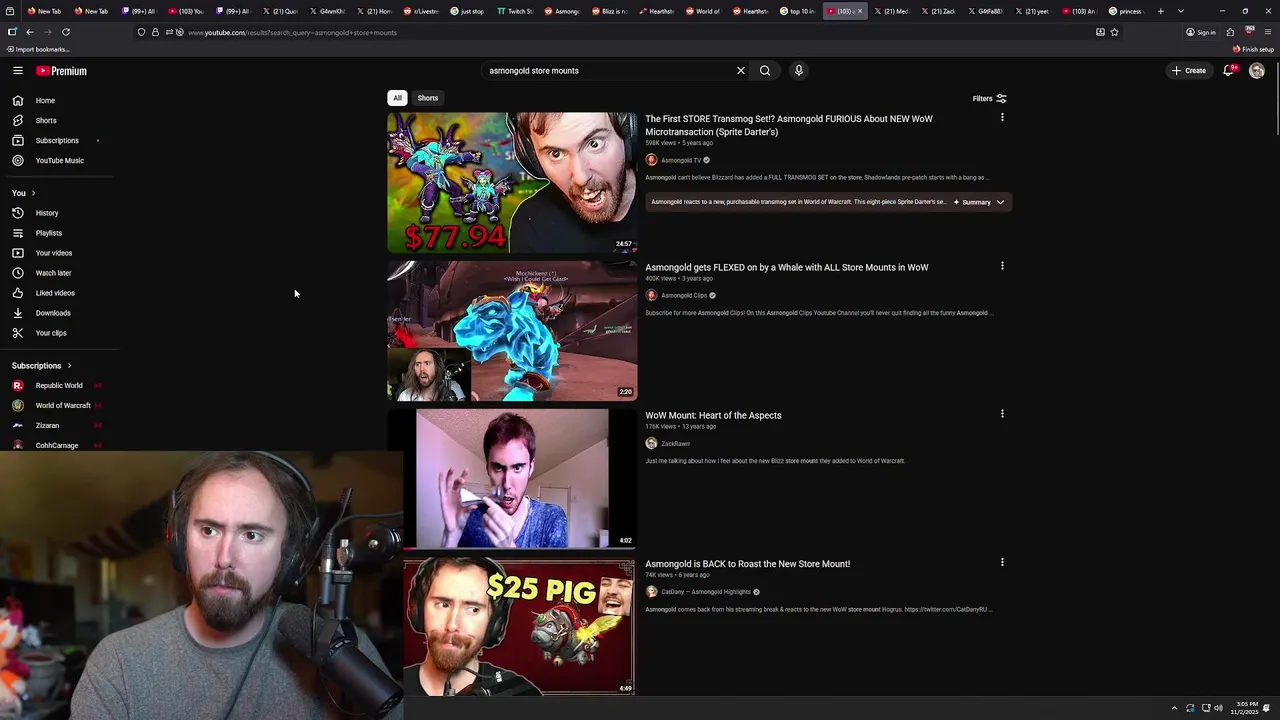Open the $77.94 Sprite Darter video thumbnail
The image size is (1280, 720).
pos(512,183)
